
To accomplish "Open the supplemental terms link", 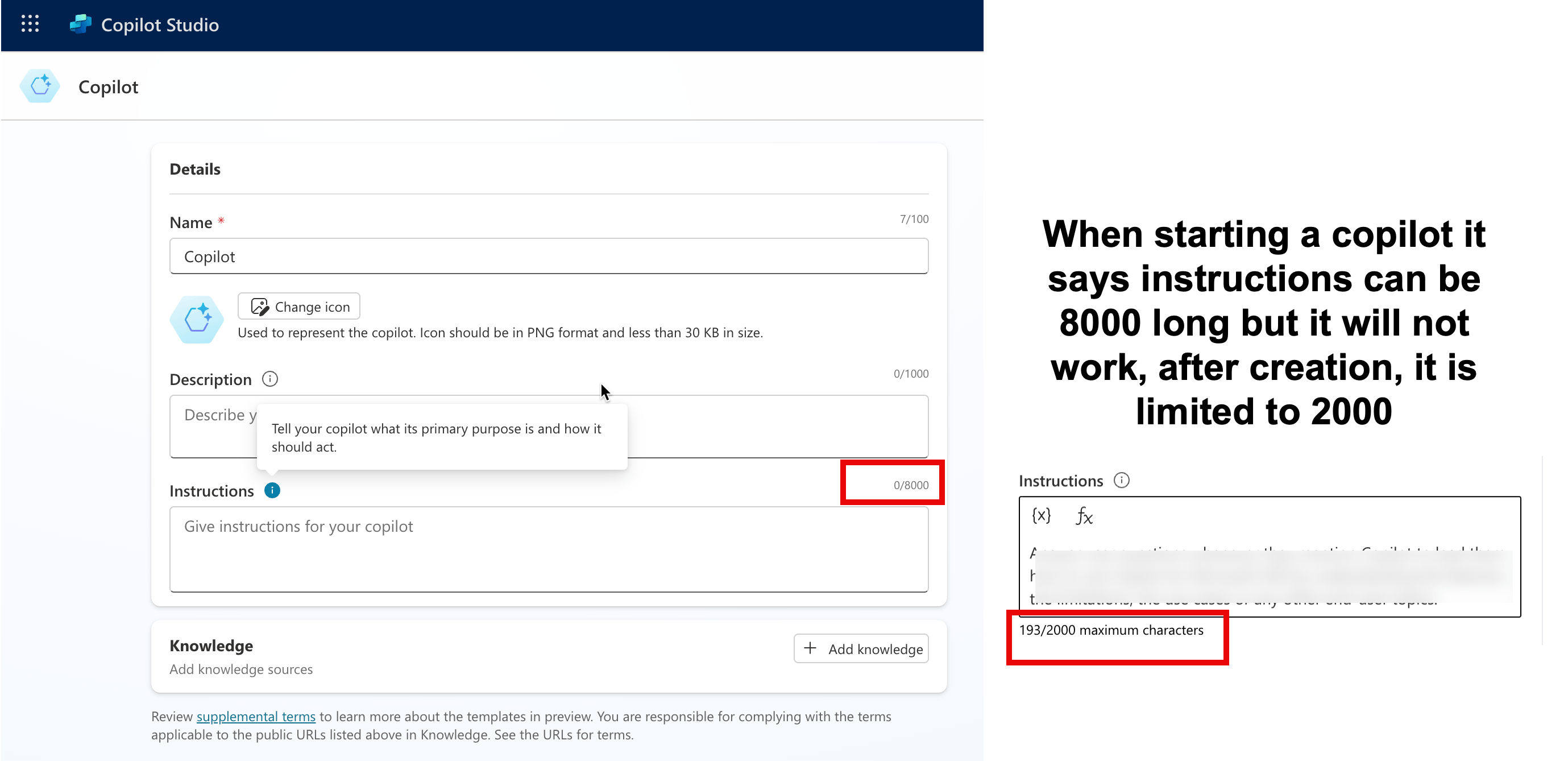I will point(256,717).
